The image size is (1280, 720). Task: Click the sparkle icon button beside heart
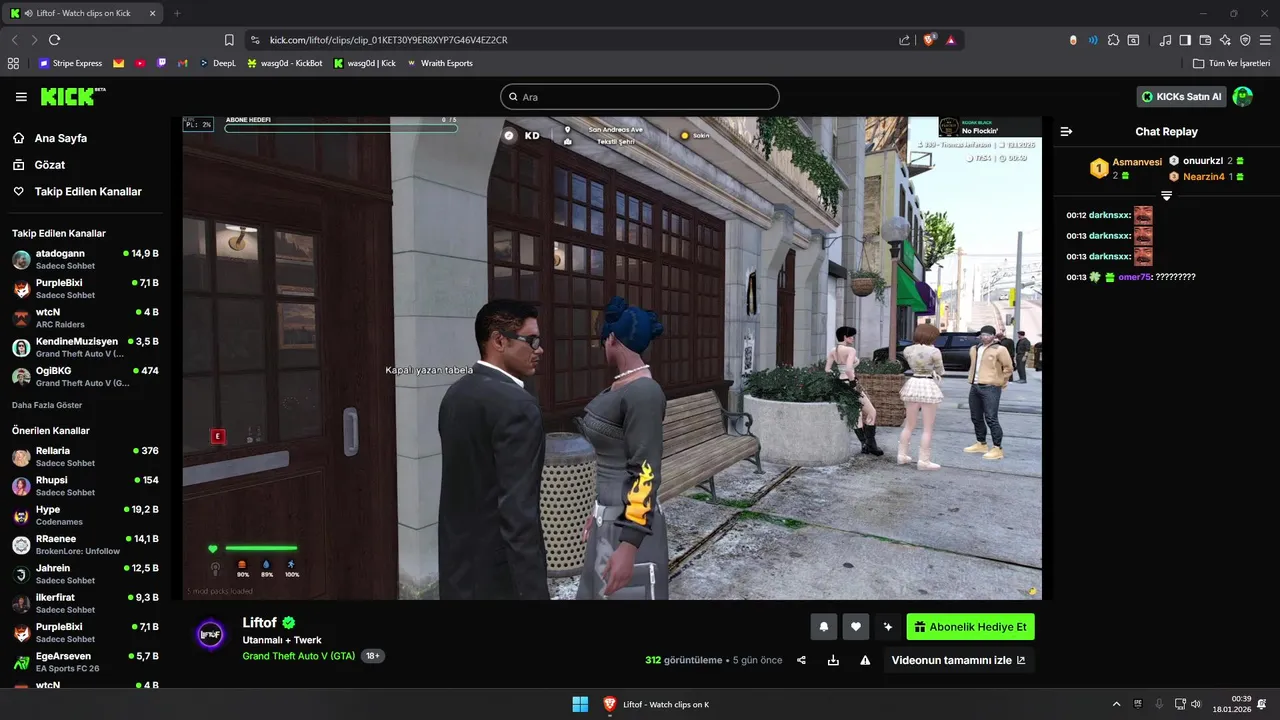click(887, 627)
